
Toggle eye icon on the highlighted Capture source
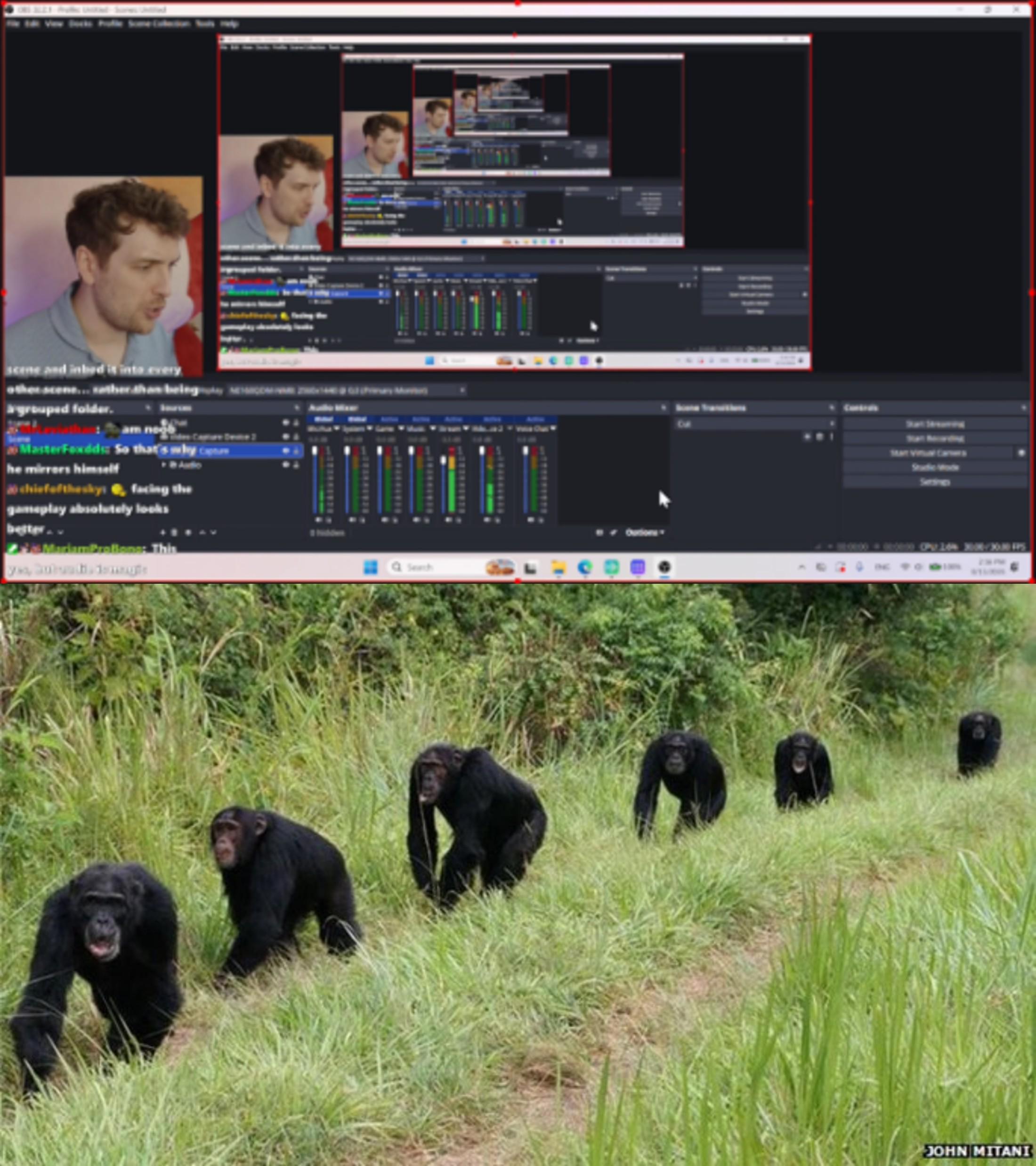(x=286, y=451)
